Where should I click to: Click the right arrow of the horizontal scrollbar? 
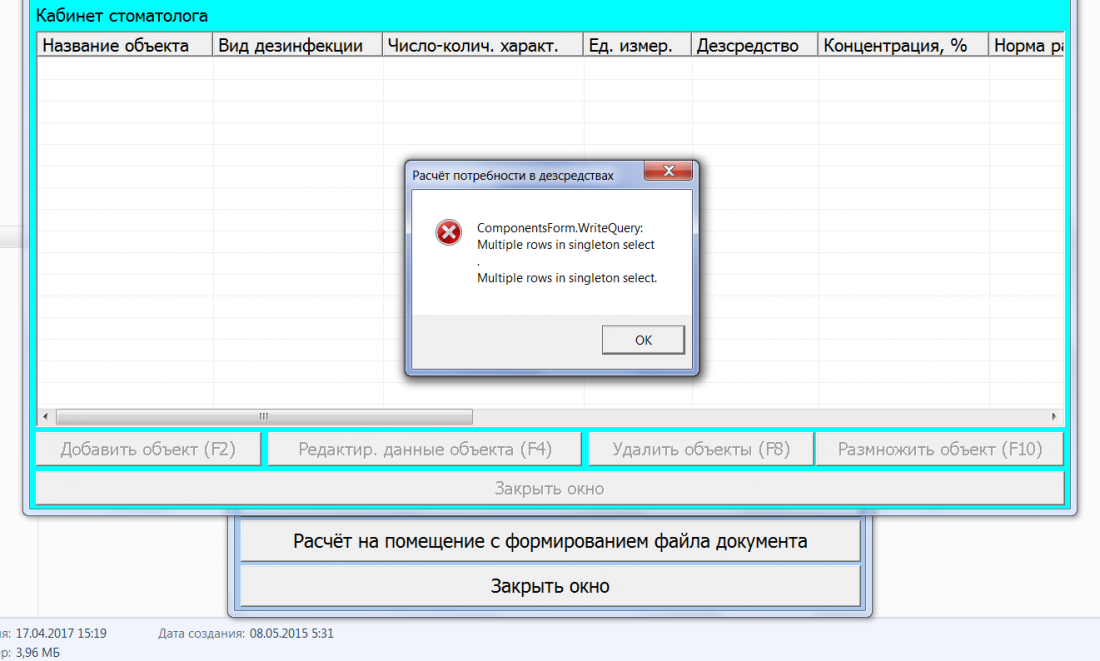[1054, 417]
